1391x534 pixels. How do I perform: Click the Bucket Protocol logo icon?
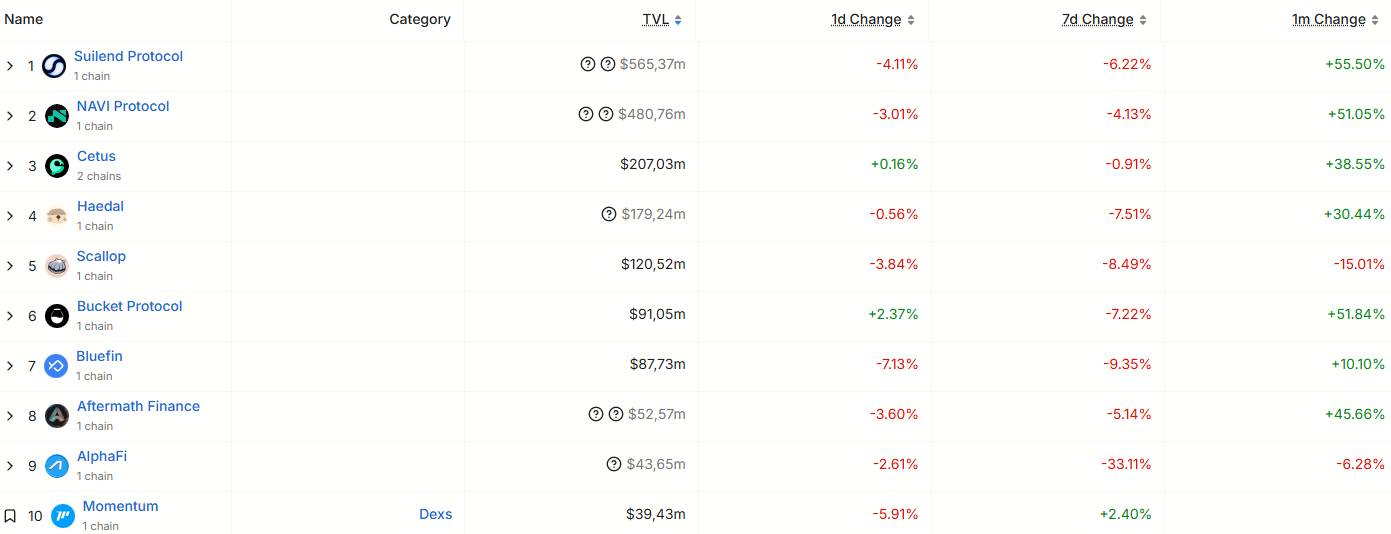coord(57,316)
